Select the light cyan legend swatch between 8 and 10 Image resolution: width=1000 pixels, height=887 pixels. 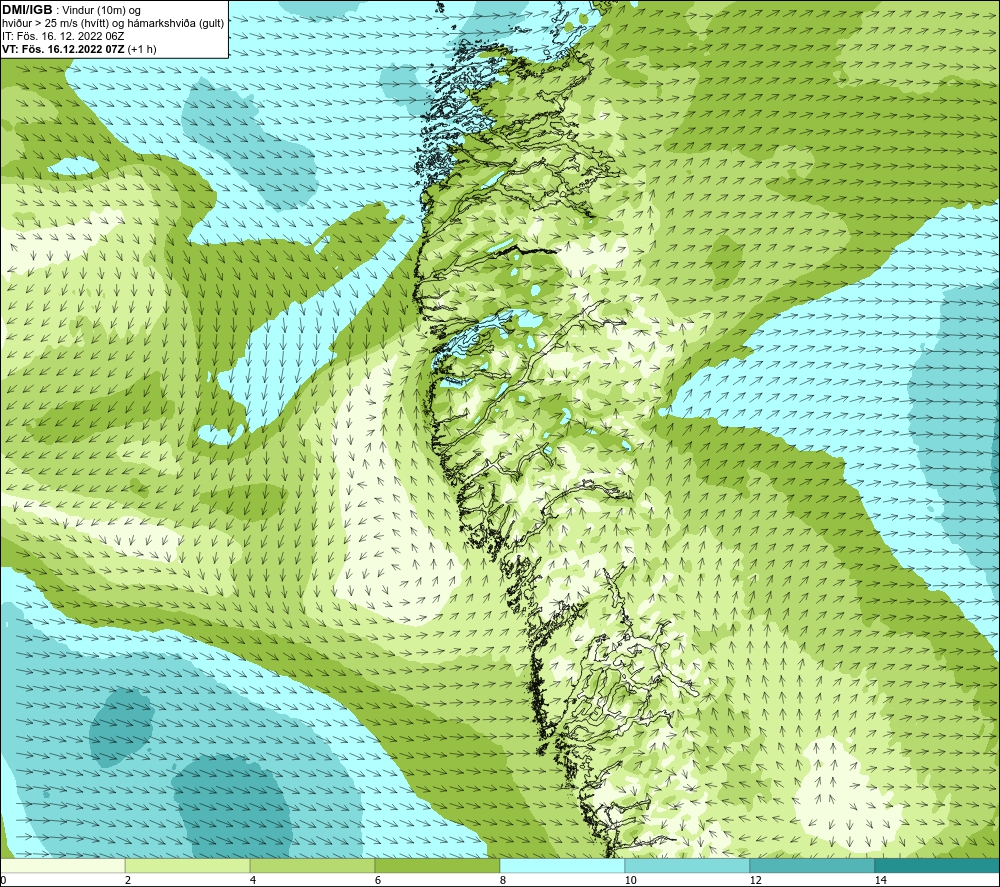pyautogui.click(x=562, y=865)
